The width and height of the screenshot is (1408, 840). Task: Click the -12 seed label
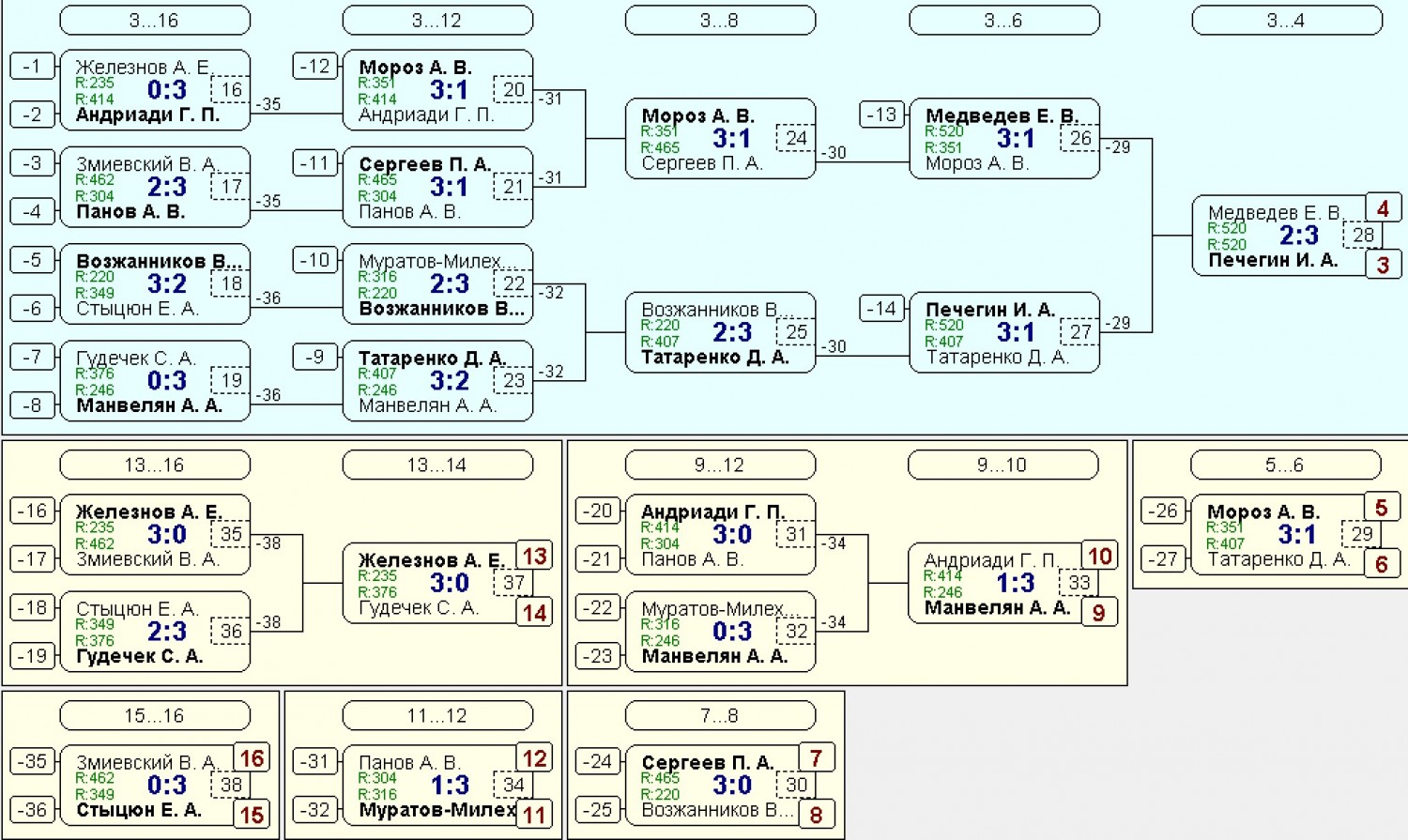pos(315,66)
